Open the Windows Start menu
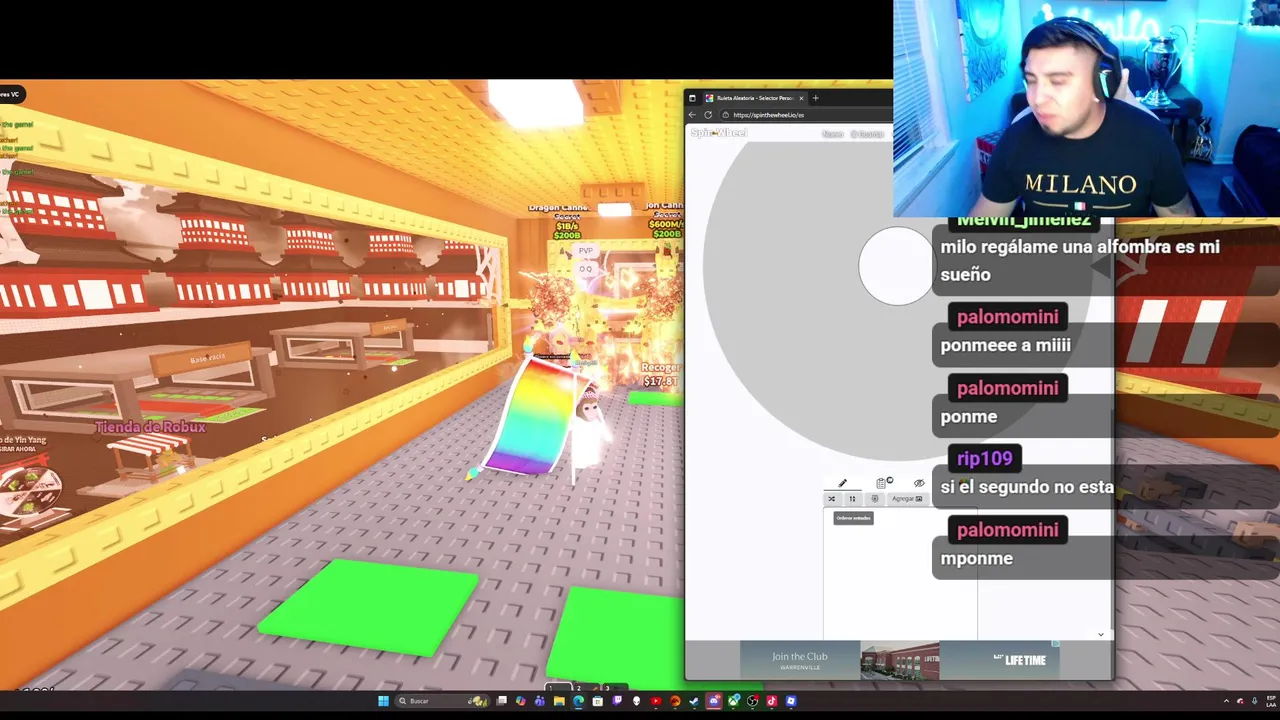This screenshot has height=720, width=1280. (x=384, y=701)
